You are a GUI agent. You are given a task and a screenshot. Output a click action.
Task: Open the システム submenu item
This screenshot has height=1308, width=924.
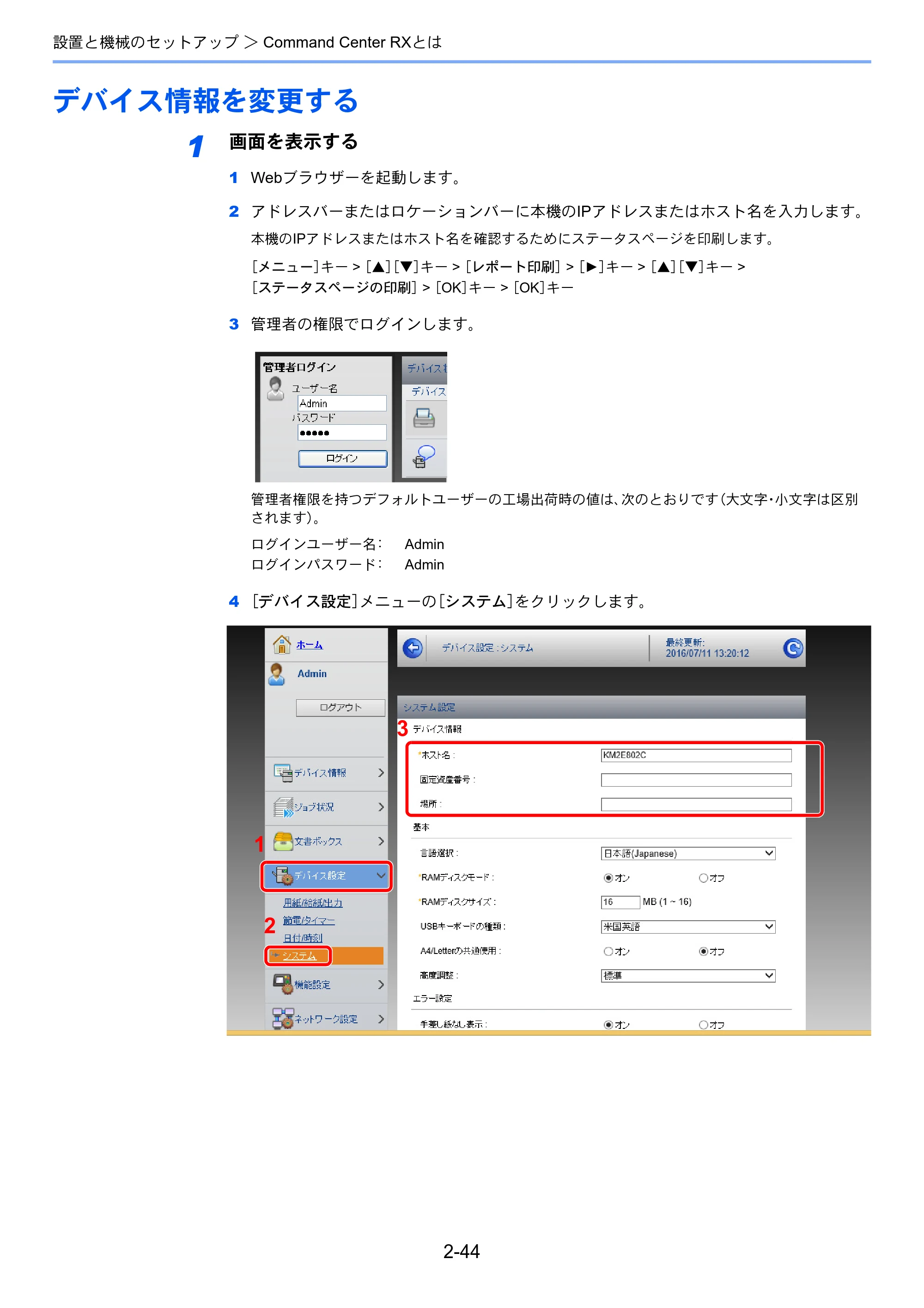(299, 955)
